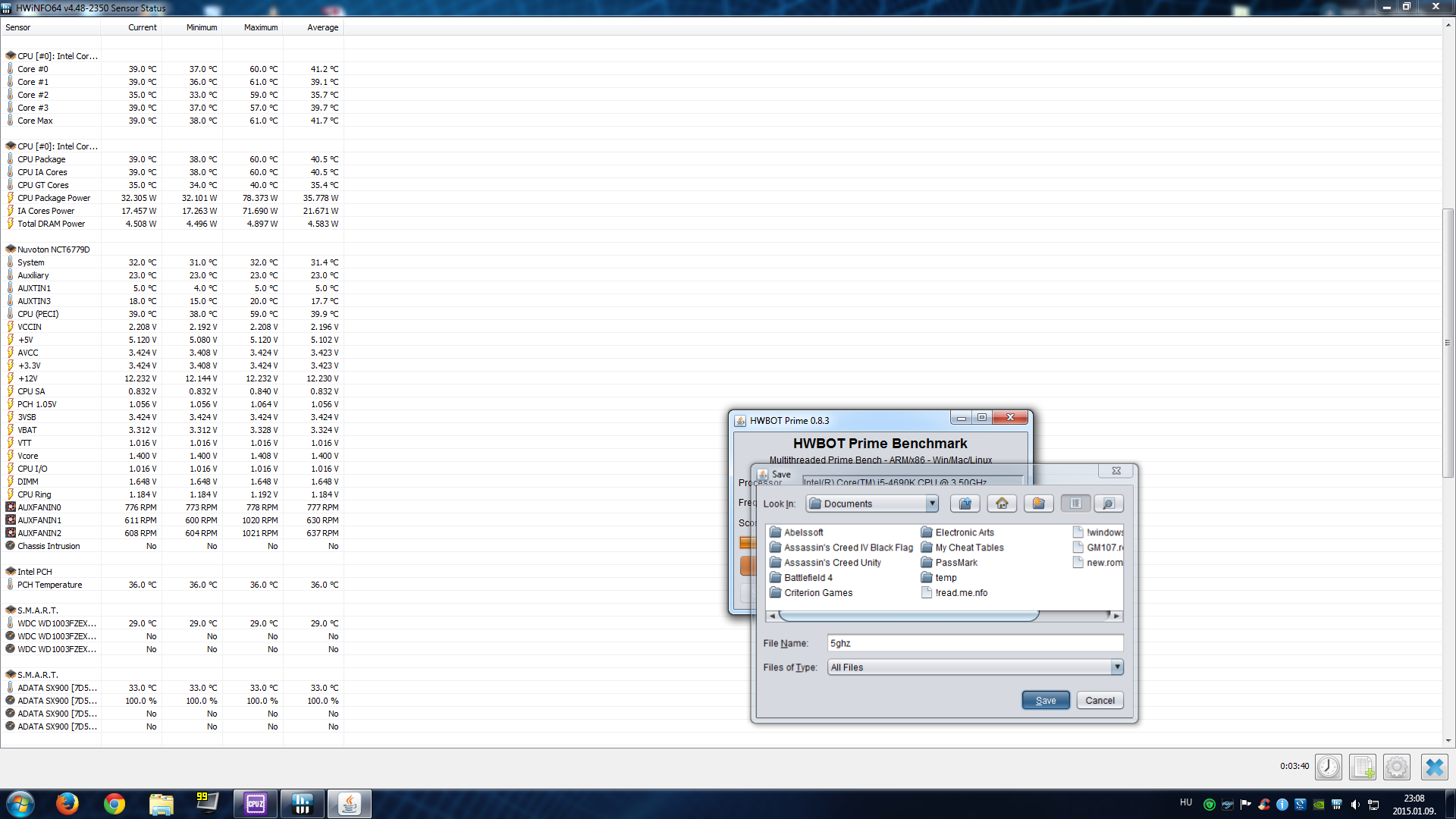Select the Core Max temperature row
The width and height of the screenshot is (1456, 819).
click(x=173, y=121)
